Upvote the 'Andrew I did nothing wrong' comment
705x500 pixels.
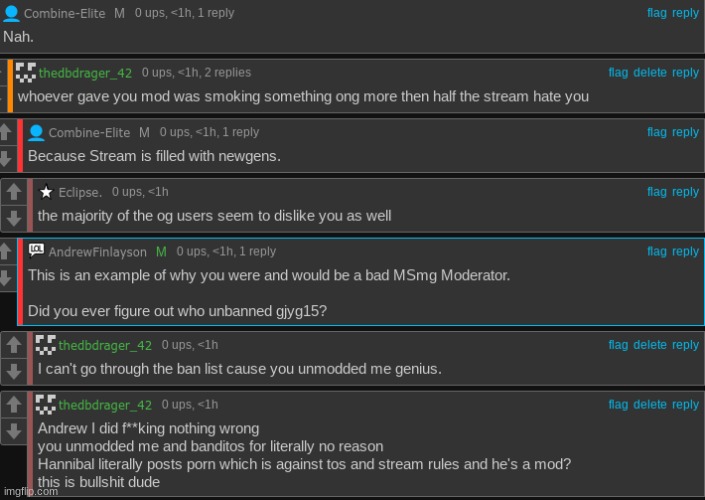pos(13,404)
